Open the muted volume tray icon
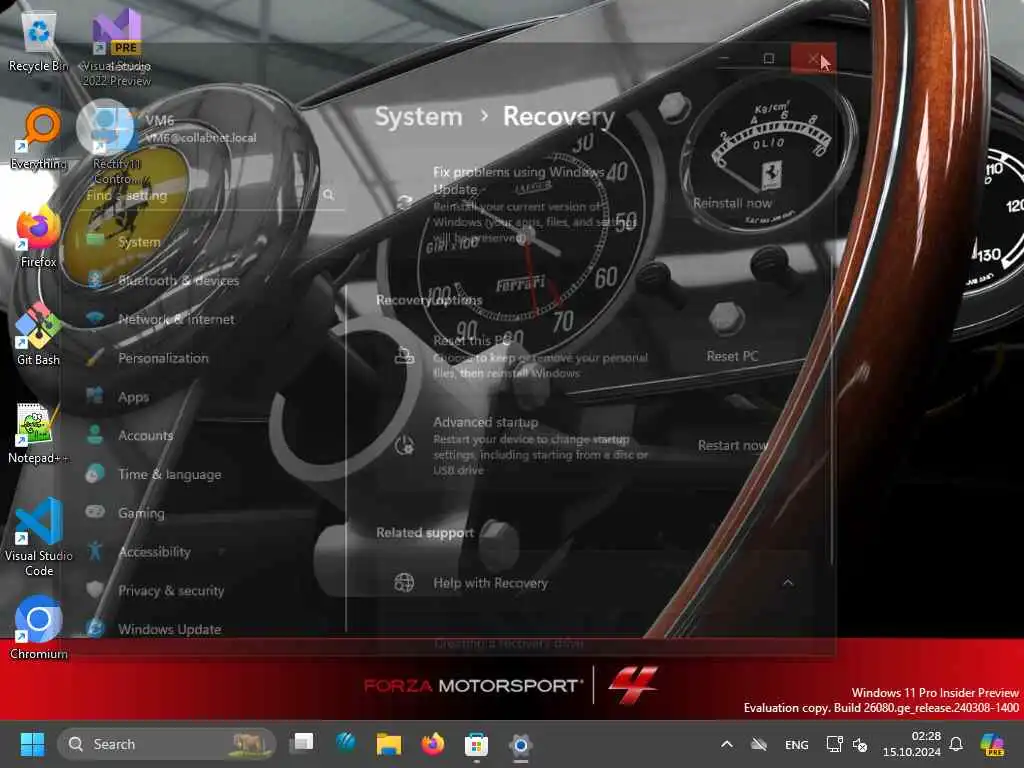The image size is (1024, 768). point(860,745)
